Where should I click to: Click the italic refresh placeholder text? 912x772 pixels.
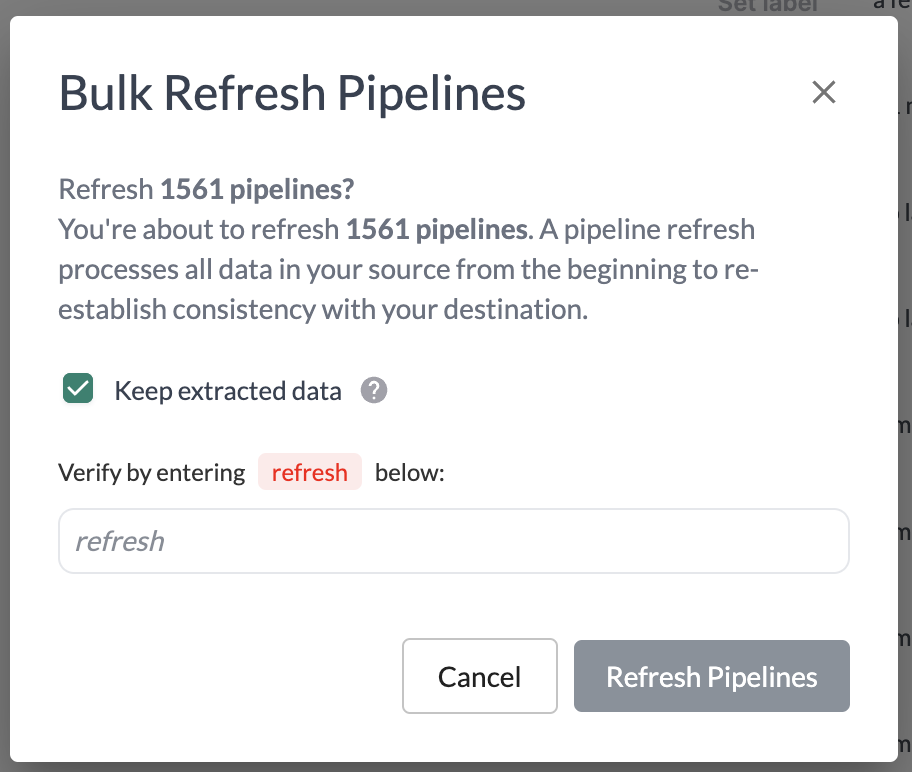(120, 541)
